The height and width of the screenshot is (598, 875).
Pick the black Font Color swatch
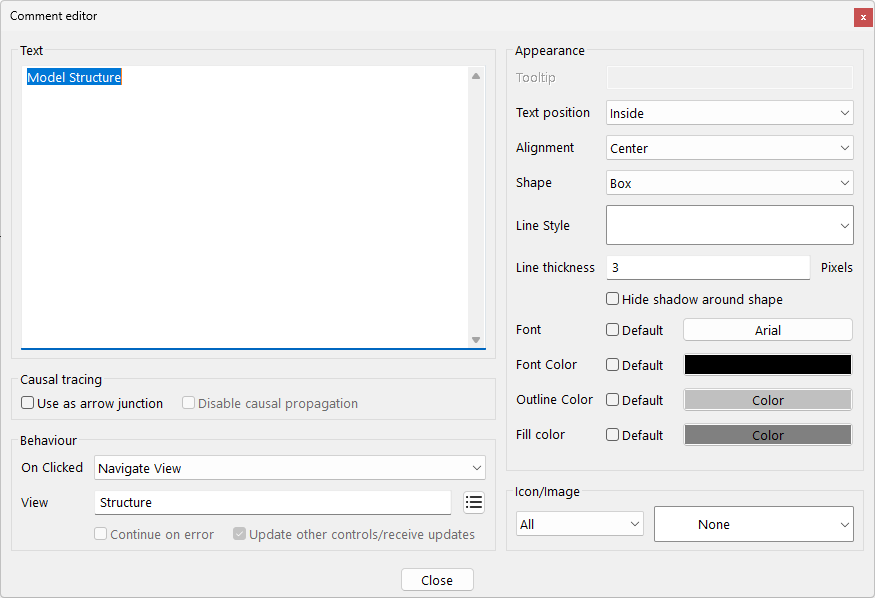[x=767, y=365]
